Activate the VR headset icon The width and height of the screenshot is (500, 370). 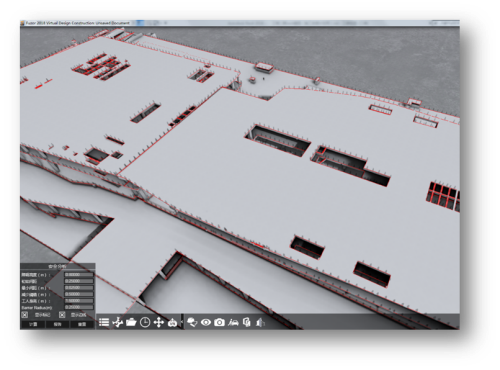[172, 323]
